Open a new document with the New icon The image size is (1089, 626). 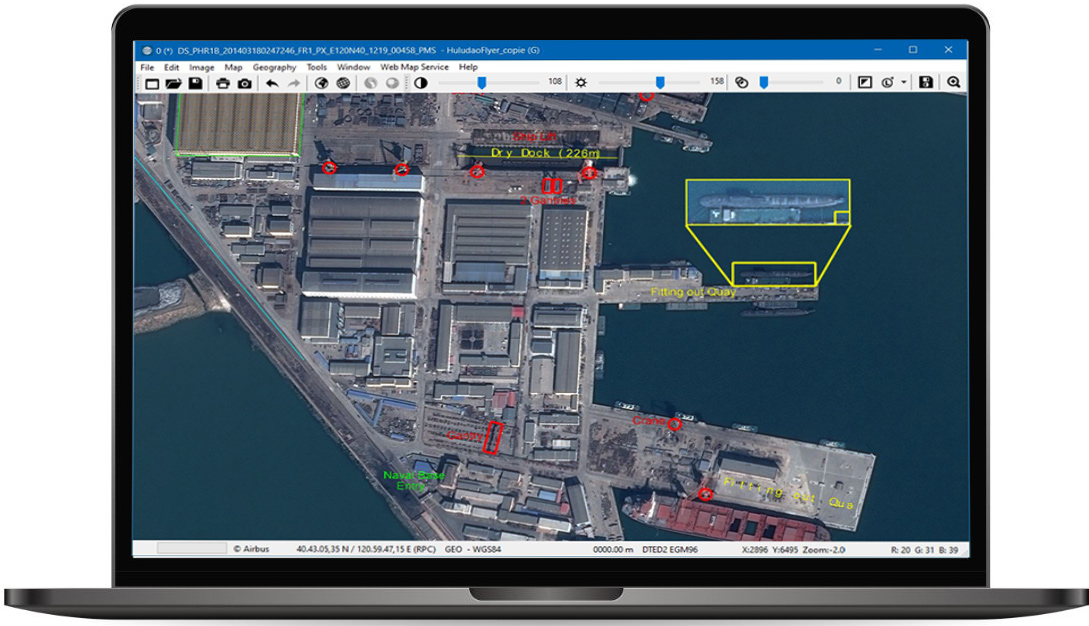[150, 82]
